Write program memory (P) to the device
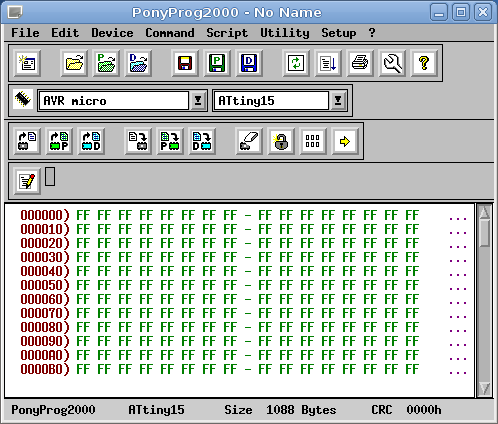This screenshot has height=424, width=498. pos(170,141)
